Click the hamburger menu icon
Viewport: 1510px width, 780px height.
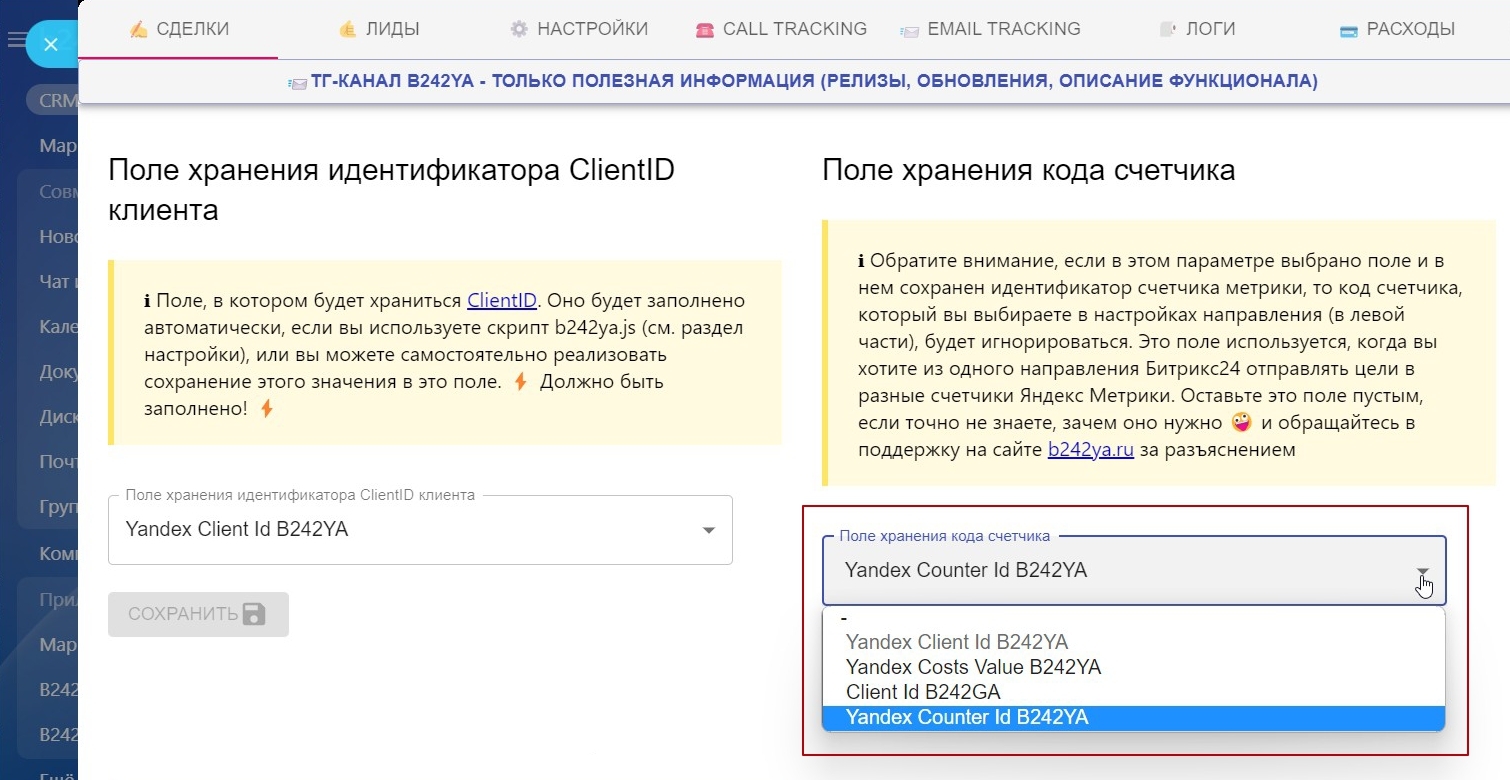[15, 41]
